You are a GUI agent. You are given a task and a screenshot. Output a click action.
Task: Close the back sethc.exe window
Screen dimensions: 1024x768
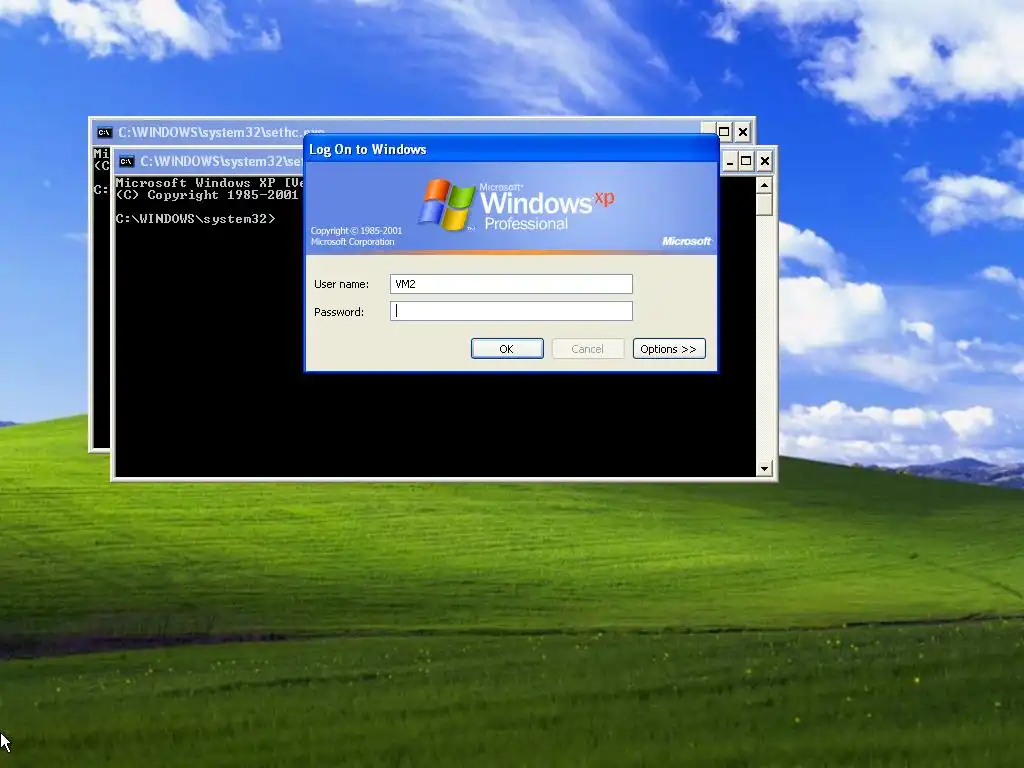(x=743, y=132)
